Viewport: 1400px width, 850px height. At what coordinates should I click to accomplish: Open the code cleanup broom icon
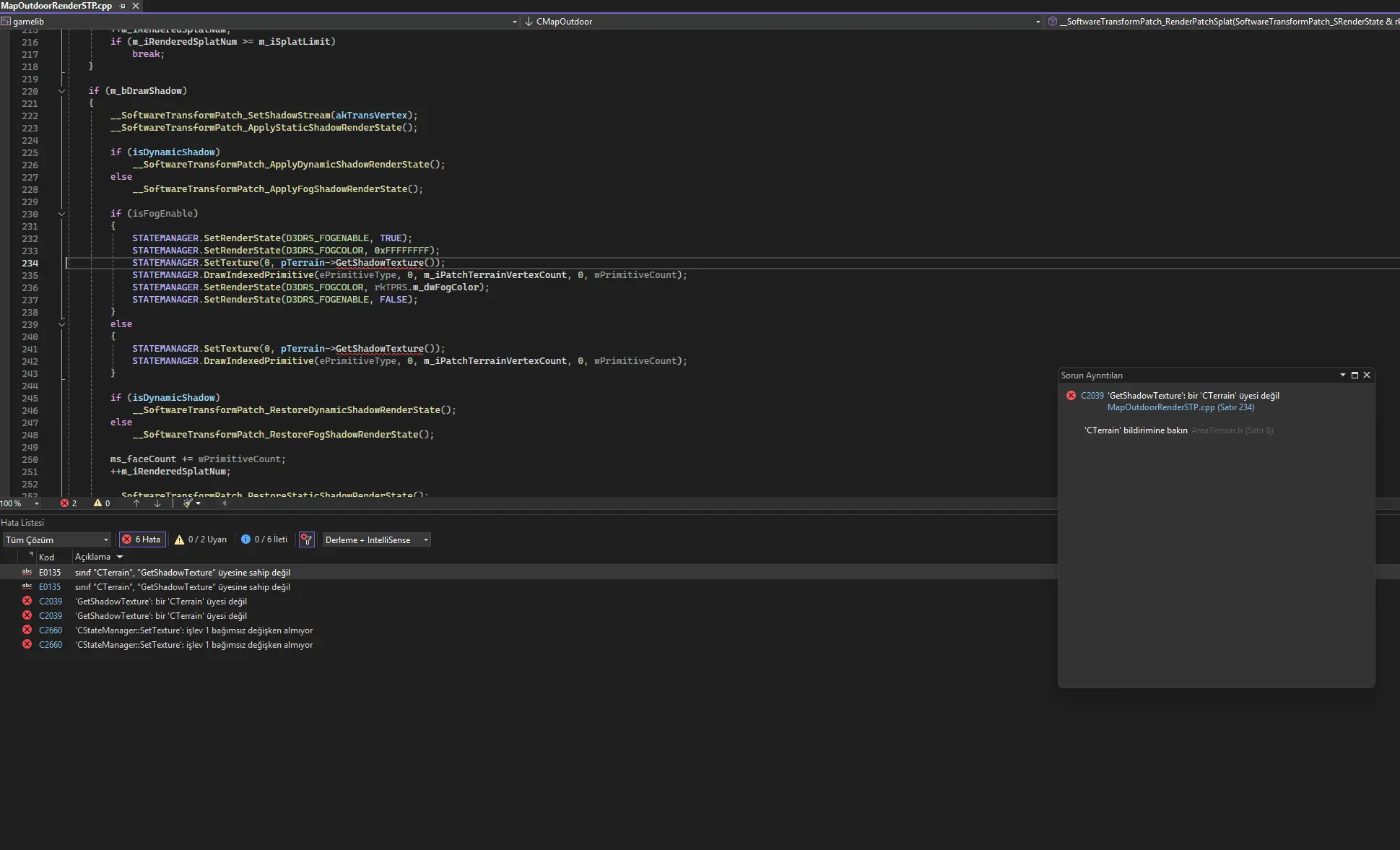[187, 503]
